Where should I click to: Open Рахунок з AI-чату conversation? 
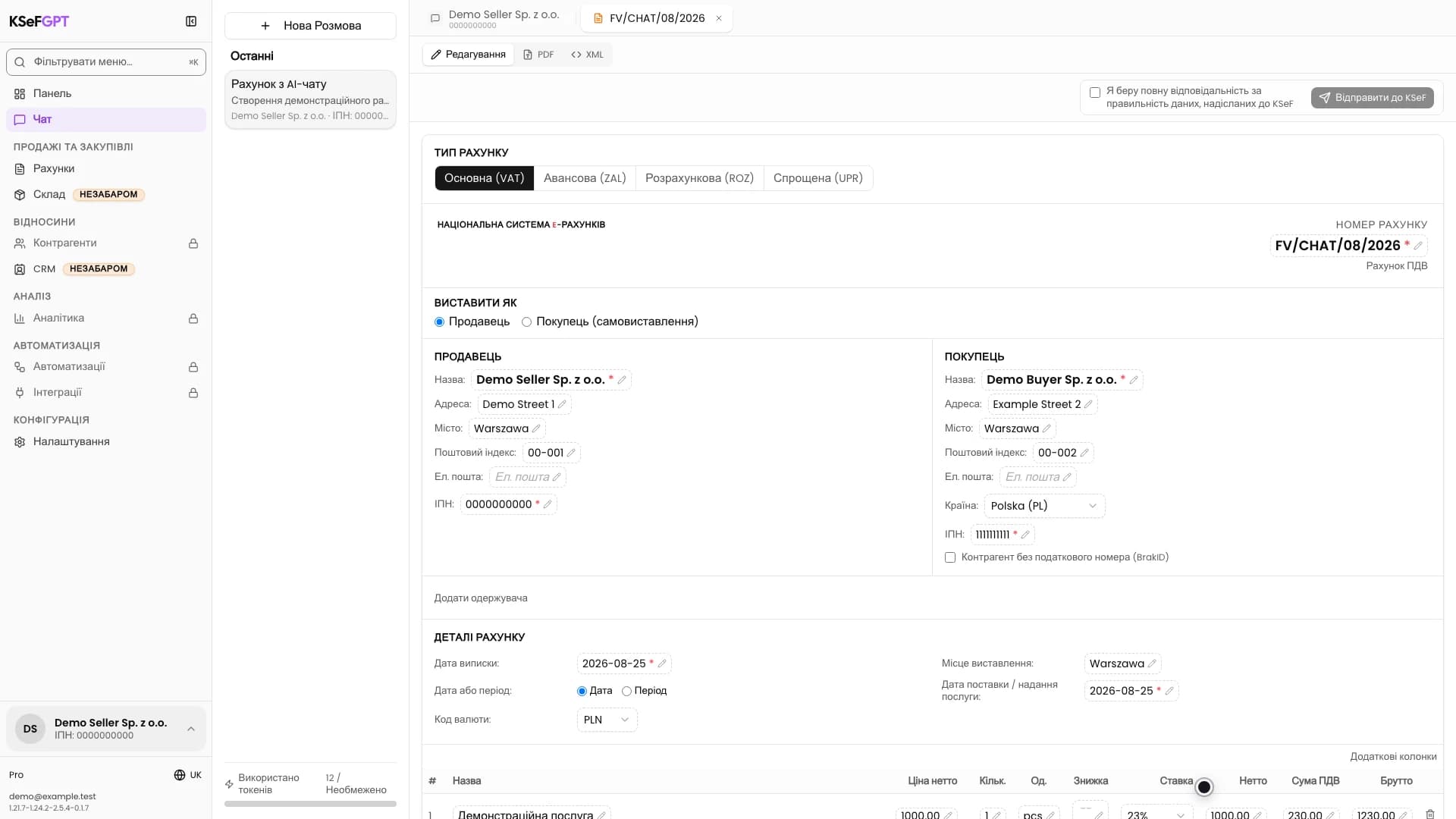pyautogui.click(x=310, y=99)
